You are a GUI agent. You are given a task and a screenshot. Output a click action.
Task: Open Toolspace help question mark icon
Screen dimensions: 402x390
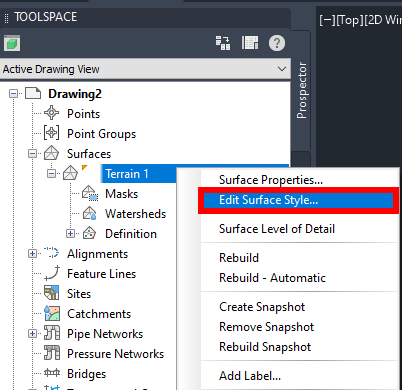(x=277, y=43)
